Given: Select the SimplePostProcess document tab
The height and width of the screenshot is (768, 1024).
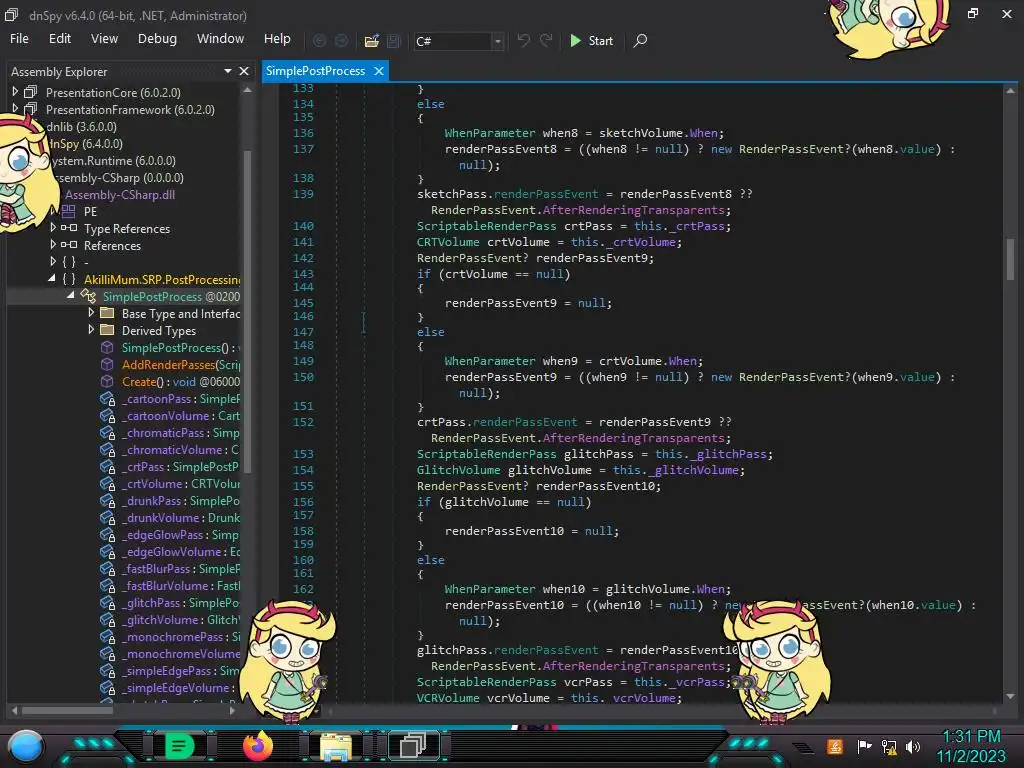Looking at the screenshot, I should point(315,71).
